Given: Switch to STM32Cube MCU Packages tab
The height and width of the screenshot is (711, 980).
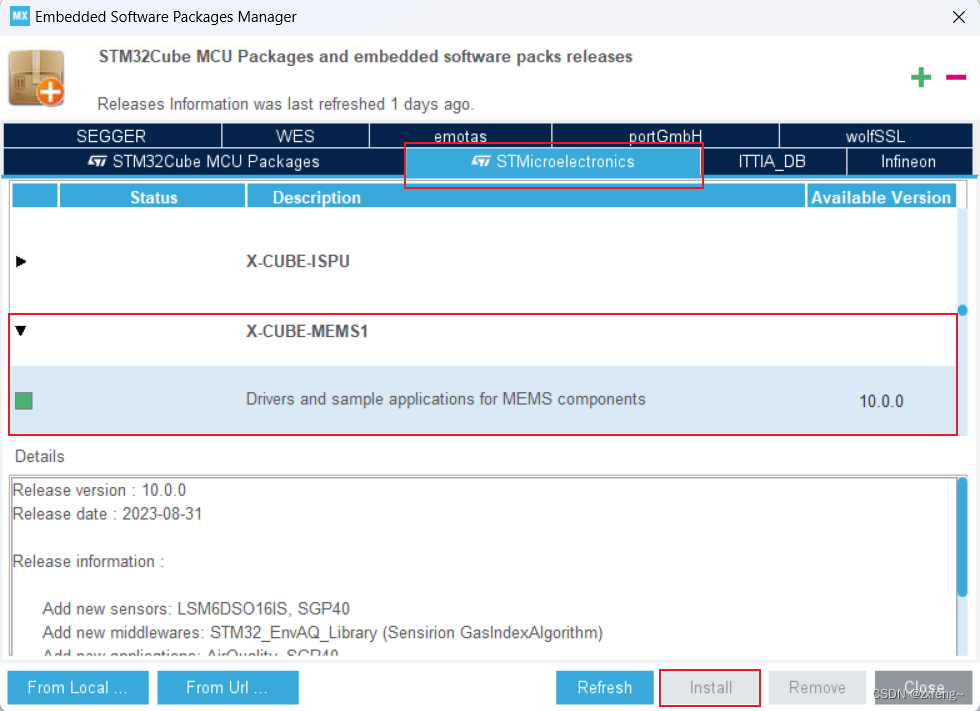Looking at the screenshot, I should (204, 162).
